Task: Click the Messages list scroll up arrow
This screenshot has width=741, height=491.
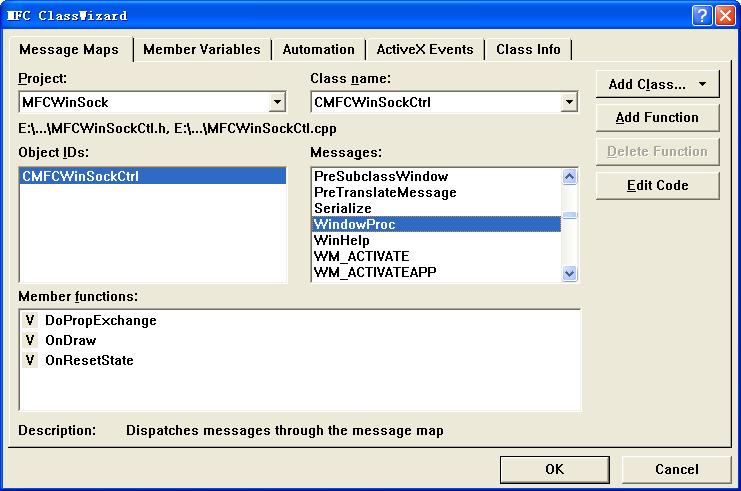Action: [569, 177]
